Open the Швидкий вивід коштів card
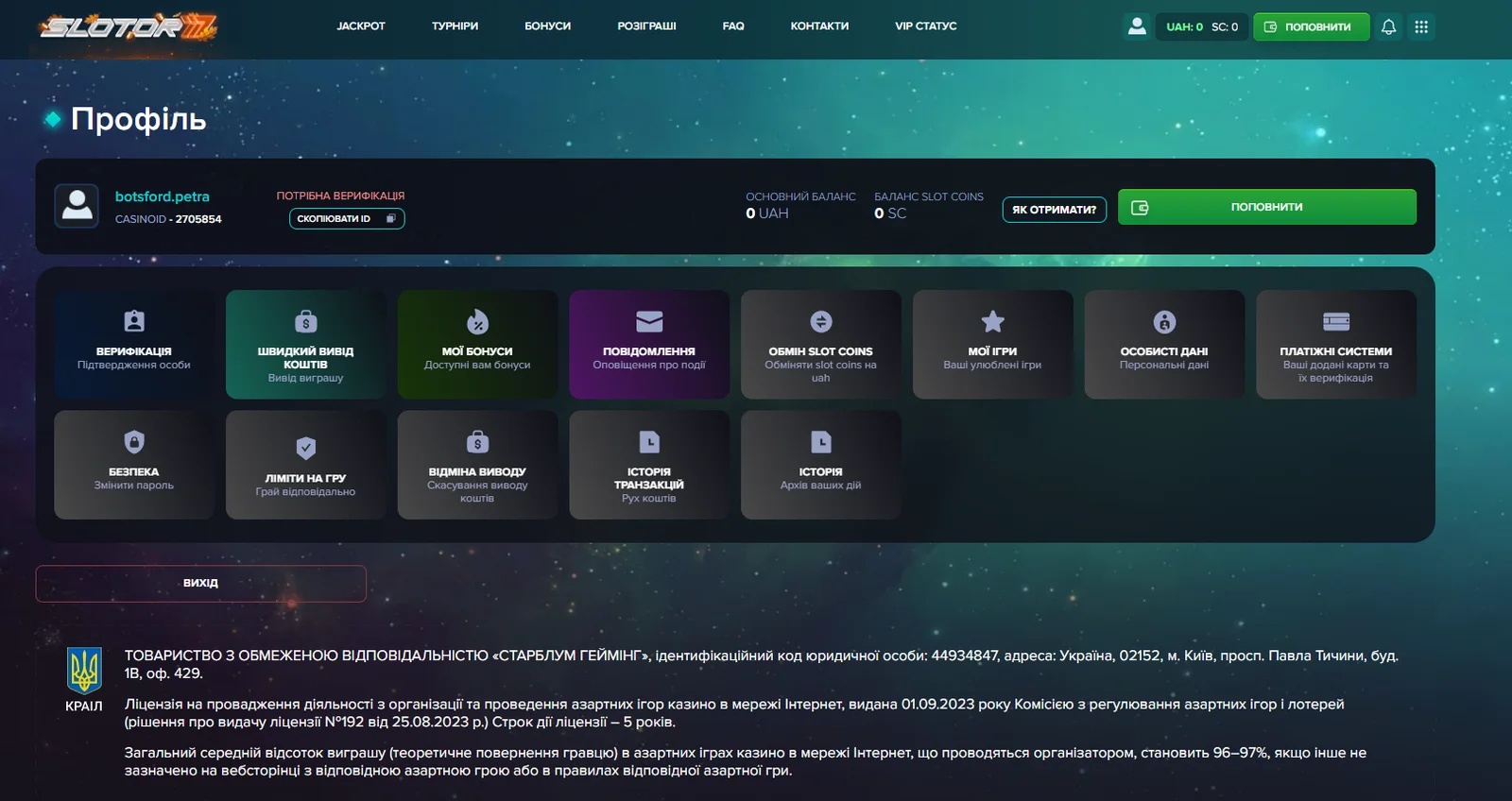This screenshot has height=801, width=1512. pyautogui.click(x=306, y=344)
